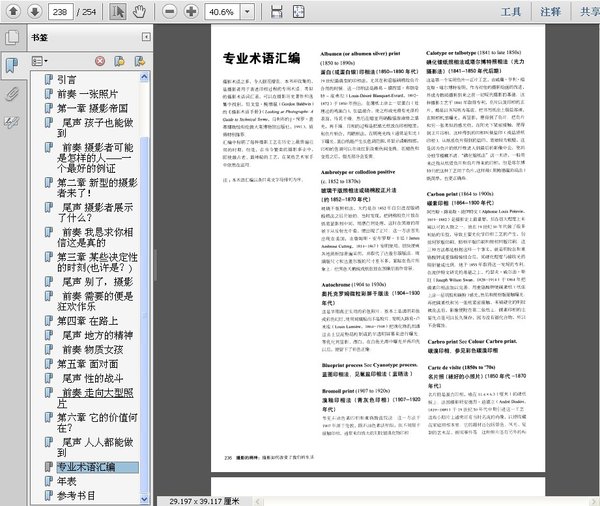This screenshot has height=506, width=600.
Task: Open the 前奏 需要的便是狂欢作乐 bookmark
Action: pyautogui.click(x=95, y=301)
